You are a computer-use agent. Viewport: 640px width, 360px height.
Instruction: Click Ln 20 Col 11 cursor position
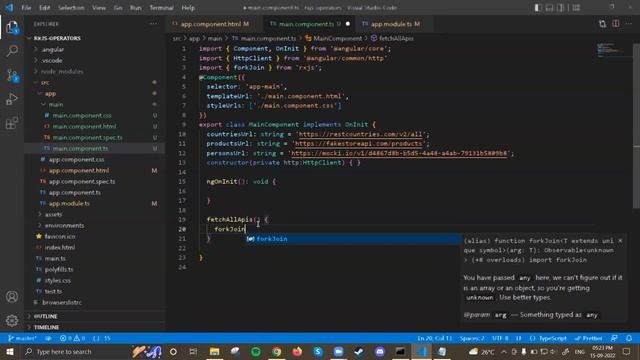(x=435, y=338)
